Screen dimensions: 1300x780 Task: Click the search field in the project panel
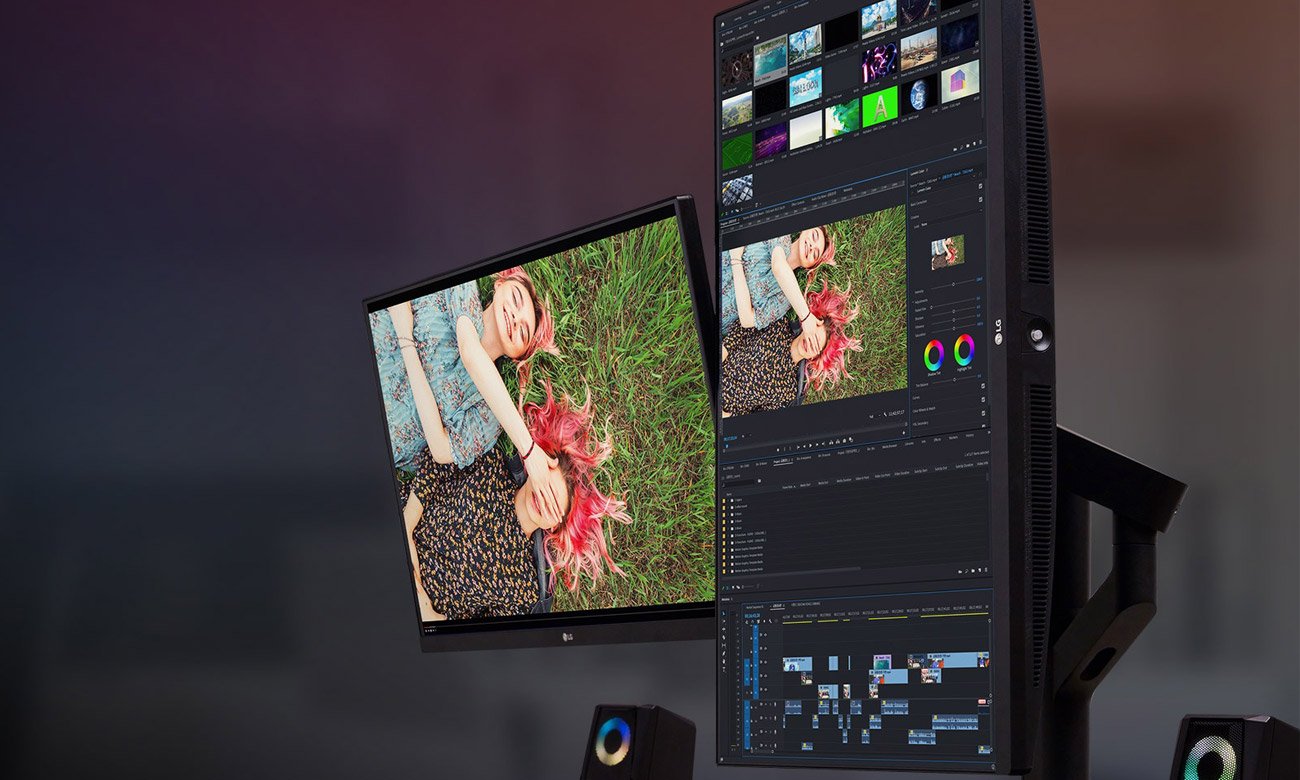[x=739, y=483]
